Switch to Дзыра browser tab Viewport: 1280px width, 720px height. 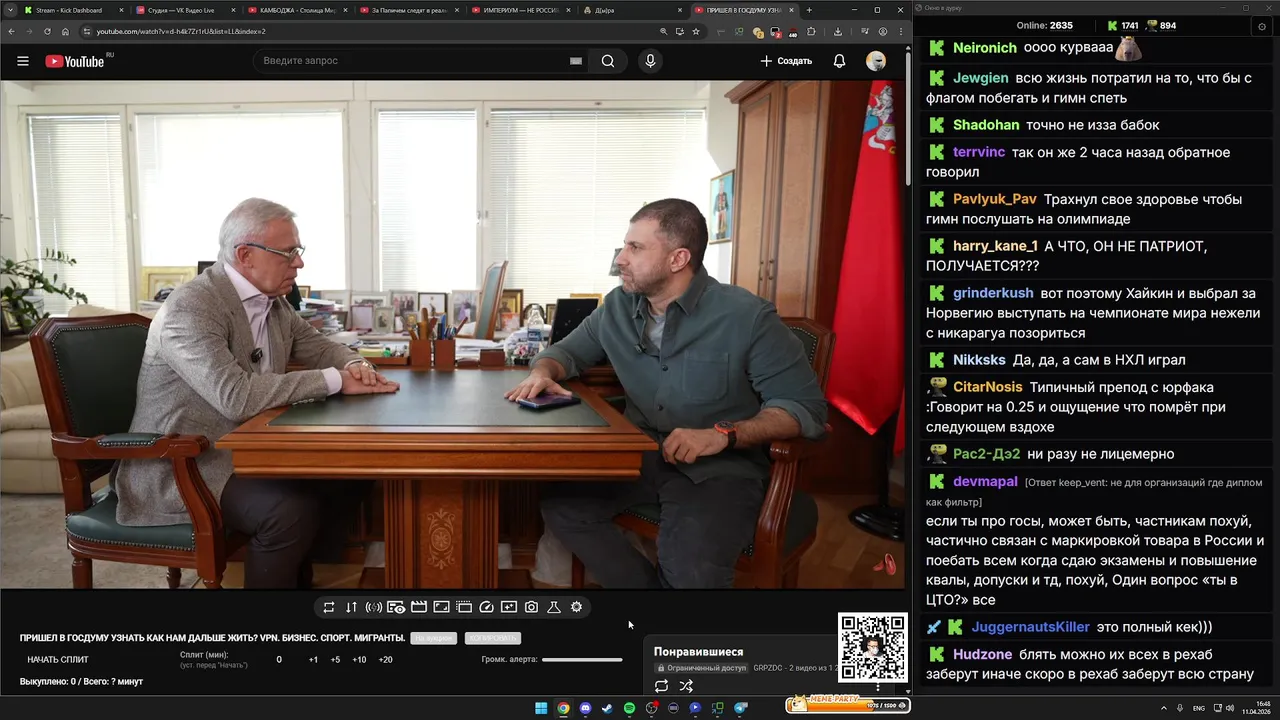(x=632, y=10)
